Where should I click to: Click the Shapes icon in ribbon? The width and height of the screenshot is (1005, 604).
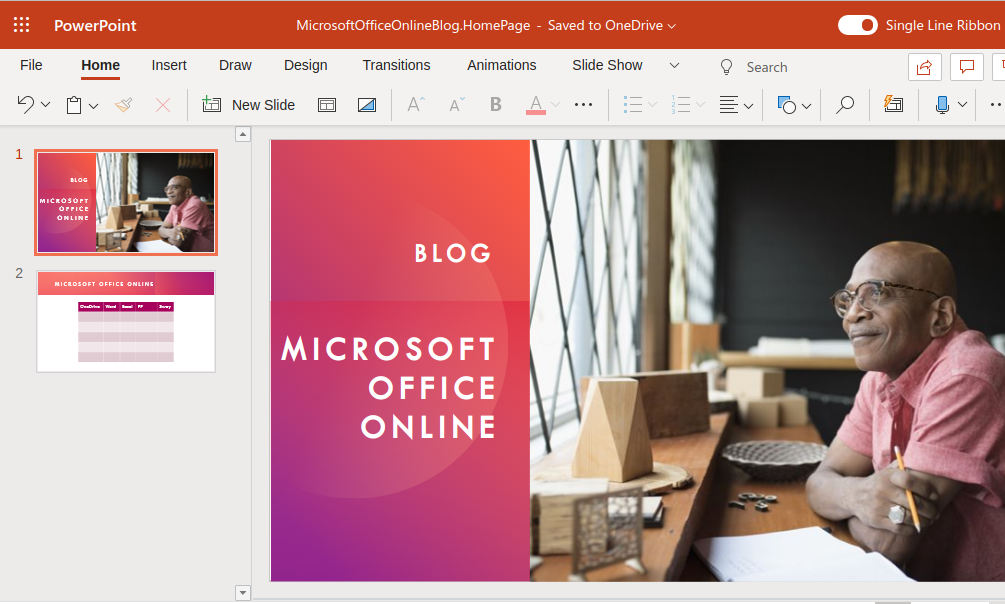pyautogui.click(x=787, y=105)
